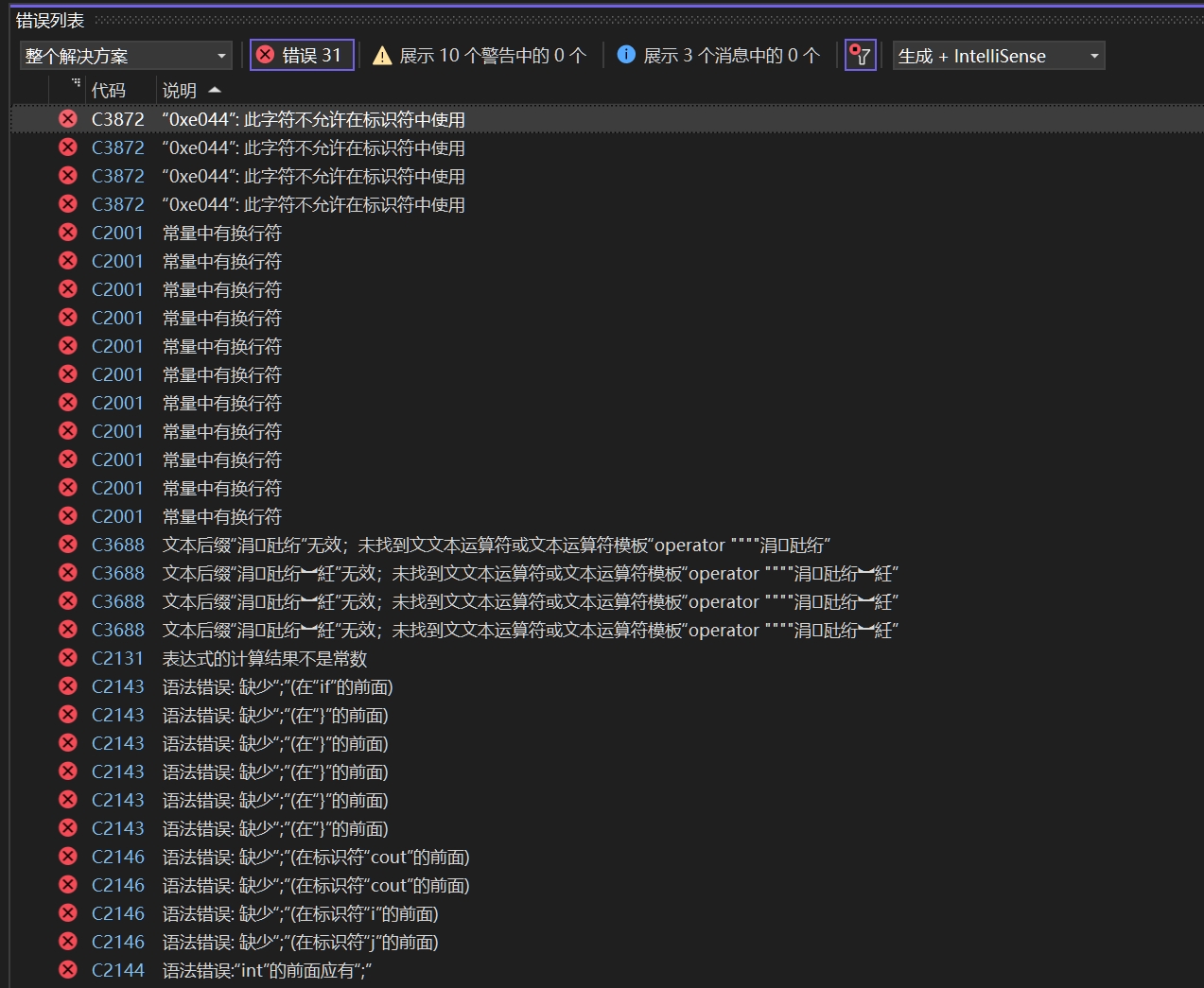Open the C2144 error code link
Screen dimensions: 1204x988
(117, 970)
